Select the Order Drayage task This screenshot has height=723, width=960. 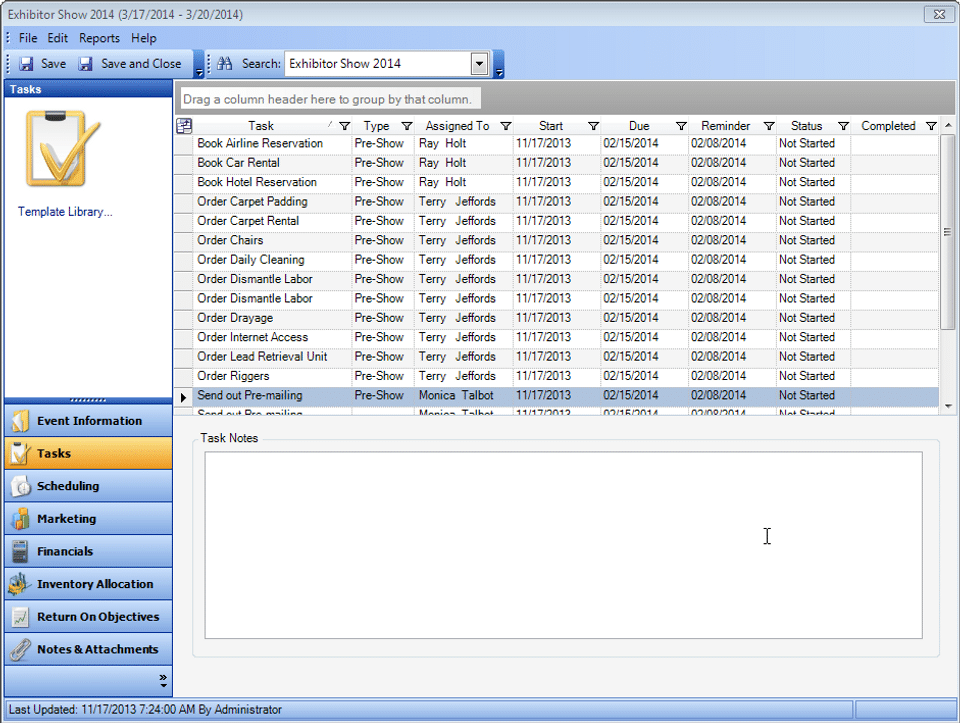click(556, 318)
